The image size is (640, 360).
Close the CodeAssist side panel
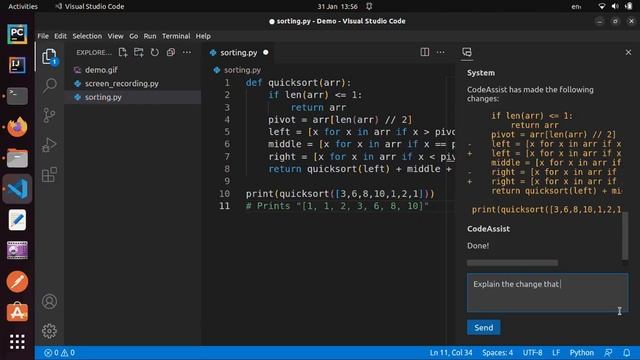(628, 52)
